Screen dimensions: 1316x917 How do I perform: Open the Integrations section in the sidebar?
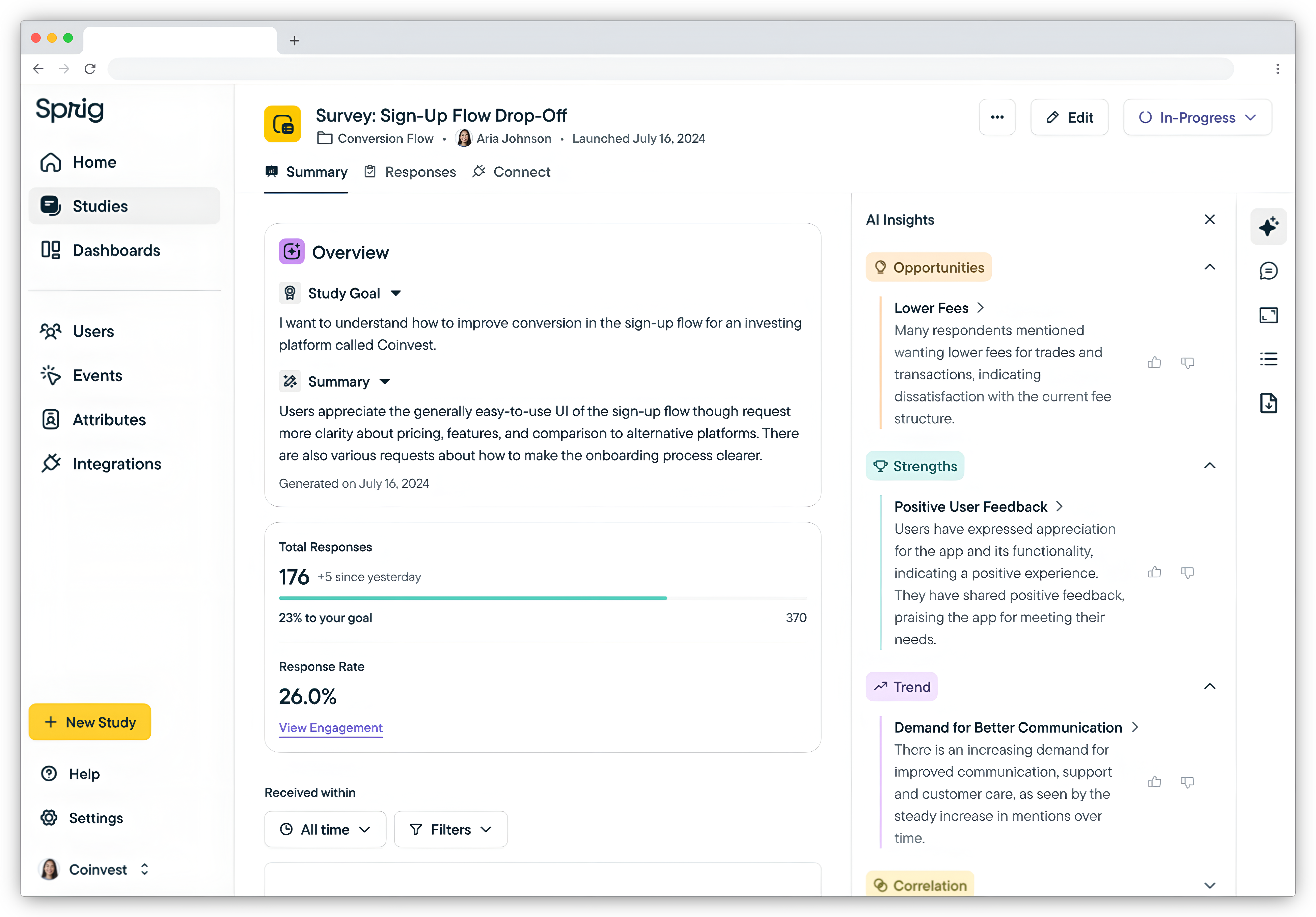pos(116,464)
